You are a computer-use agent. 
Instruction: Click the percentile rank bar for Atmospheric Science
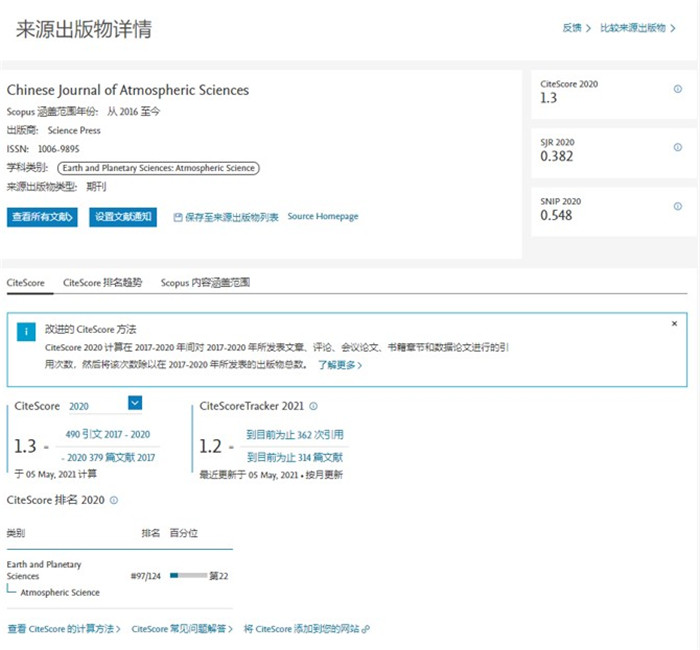[188, 576]
